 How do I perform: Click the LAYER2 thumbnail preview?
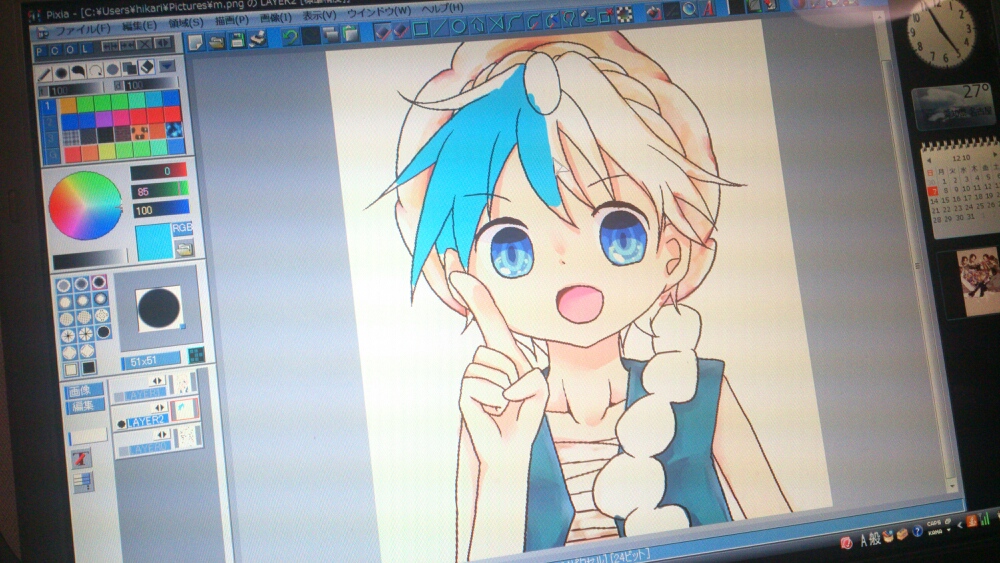(184, 411)
